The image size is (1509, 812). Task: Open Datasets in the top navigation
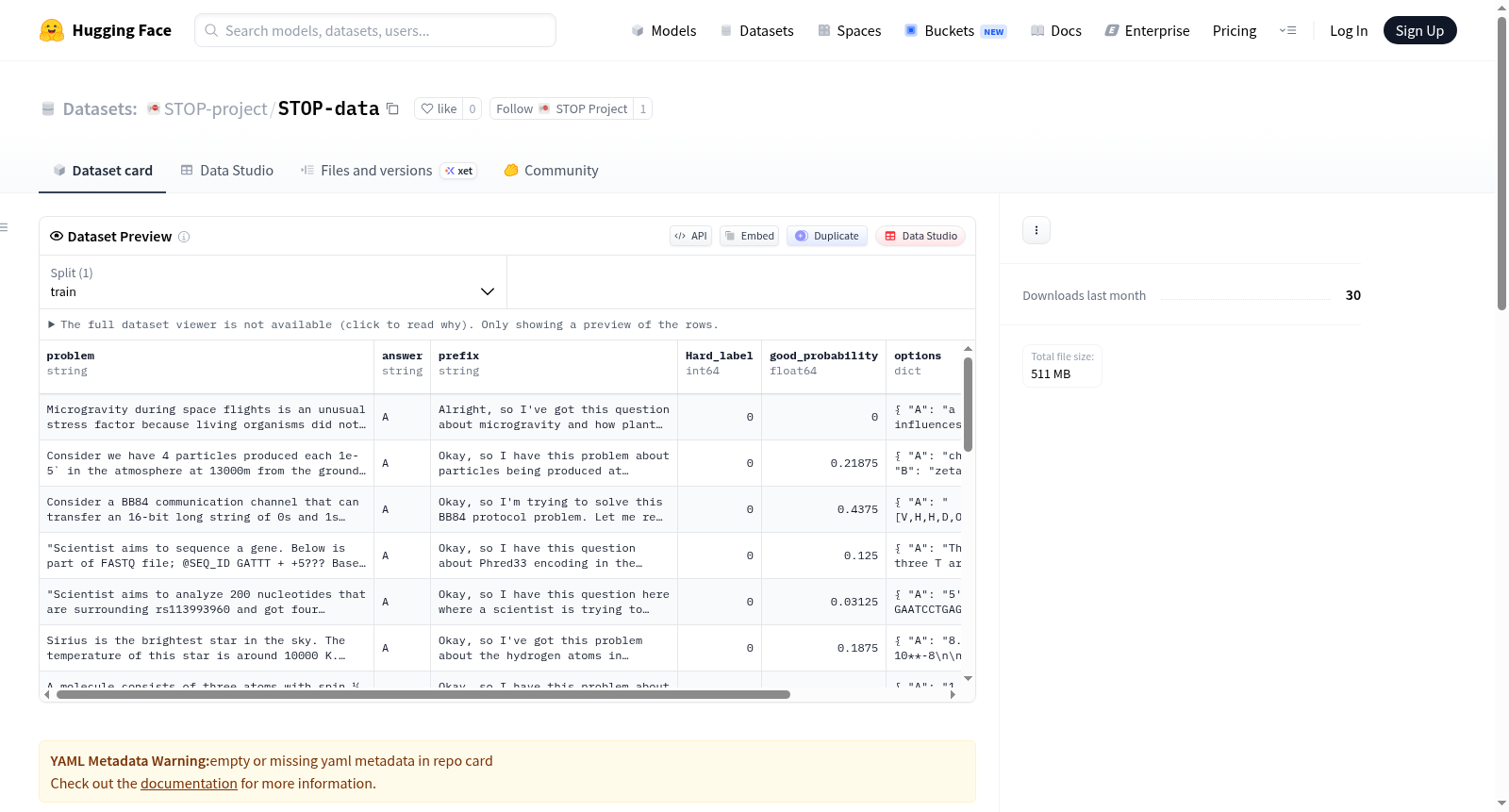(x=757, y=30)
